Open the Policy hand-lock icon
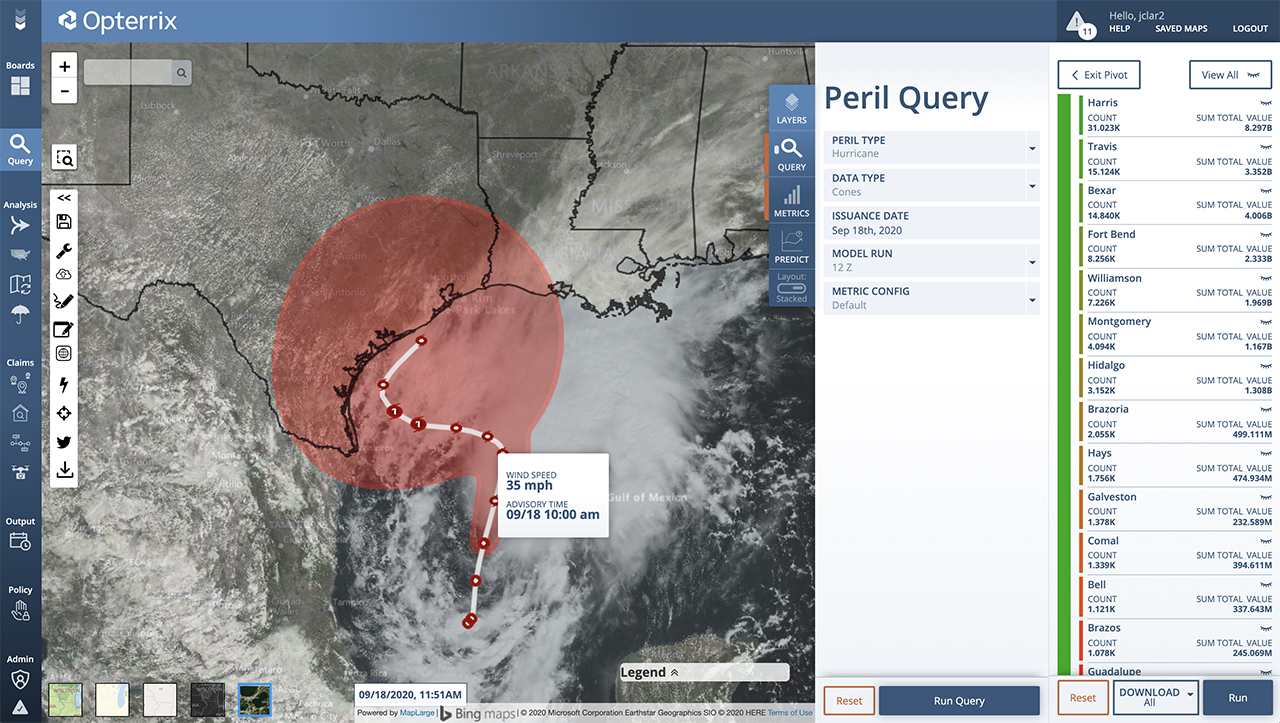This screenshot has width=1280, height=723. click(x=20, y=610)
